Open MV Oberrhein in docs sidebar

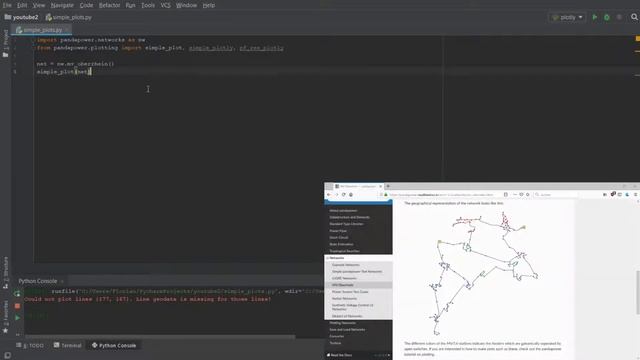(x=342, y=285)
